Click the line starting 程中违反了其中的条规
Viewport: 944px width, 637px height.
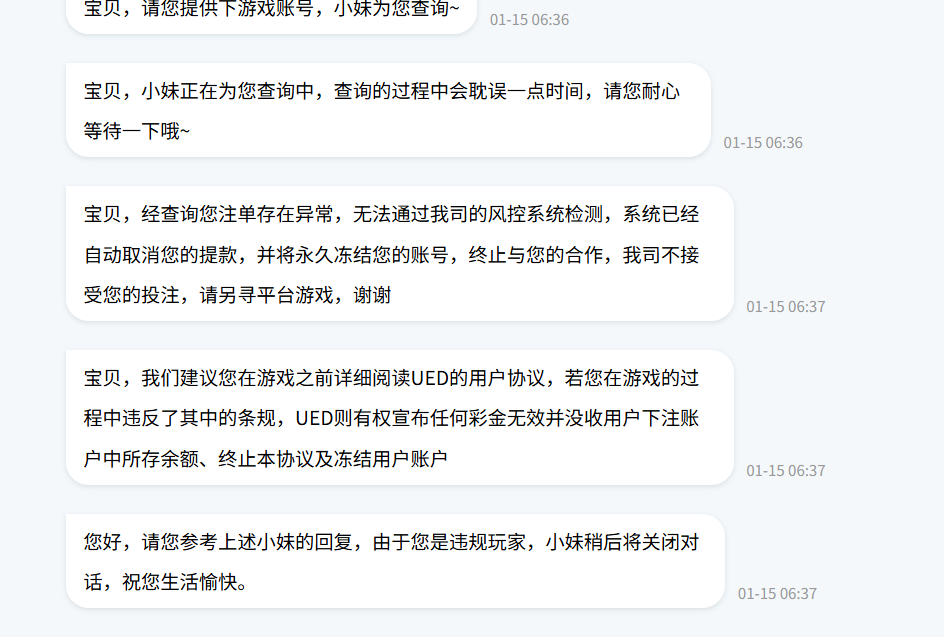(391, 418)
